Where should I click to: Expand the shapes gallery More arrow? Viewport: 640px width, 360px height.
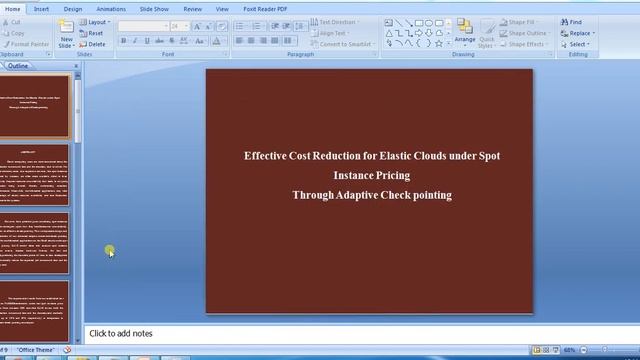click(449, 43)
